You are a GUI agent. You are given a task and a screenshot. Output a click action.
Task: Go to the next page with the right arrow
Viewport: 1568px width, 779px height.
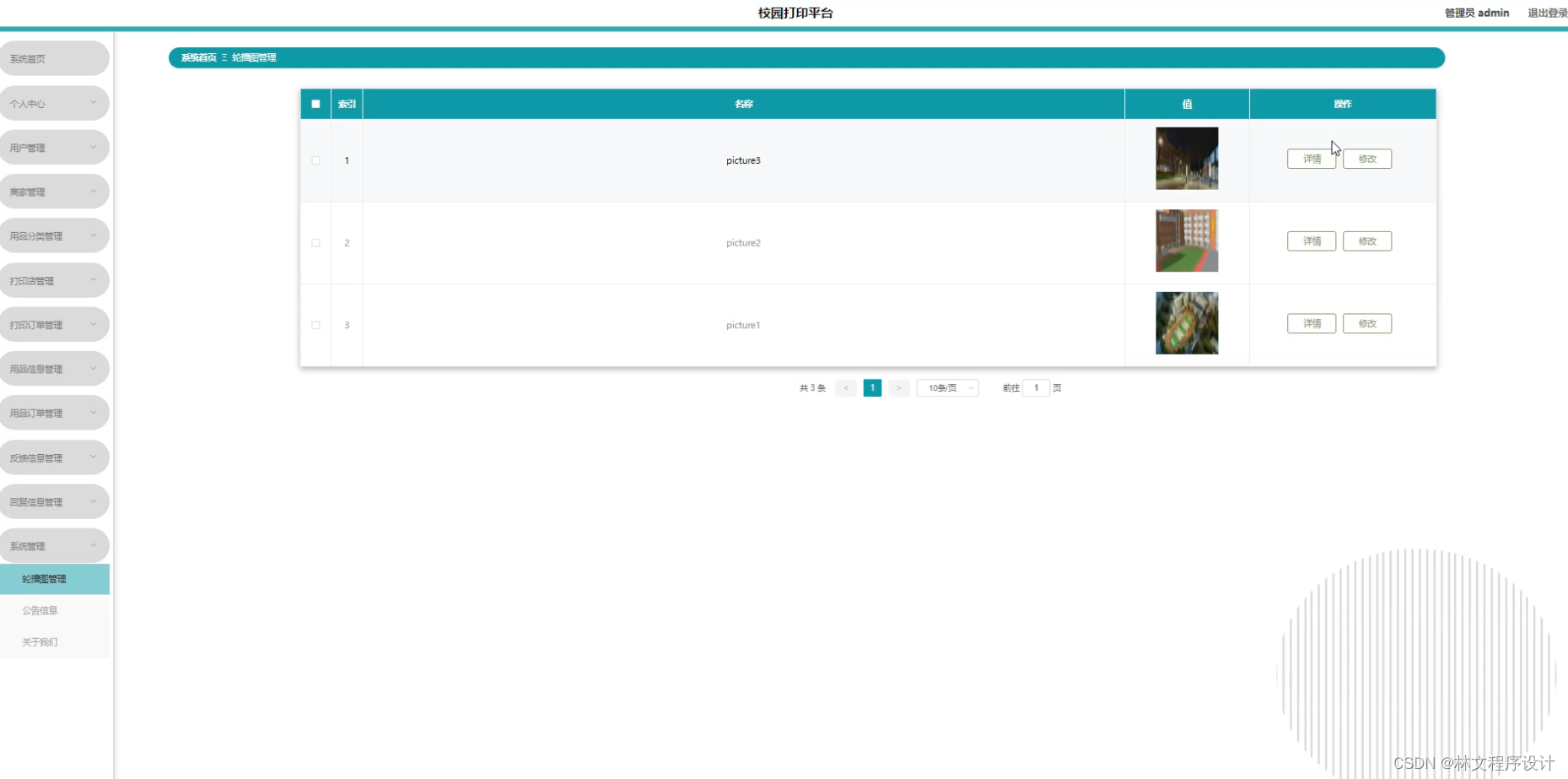(899, 388)
